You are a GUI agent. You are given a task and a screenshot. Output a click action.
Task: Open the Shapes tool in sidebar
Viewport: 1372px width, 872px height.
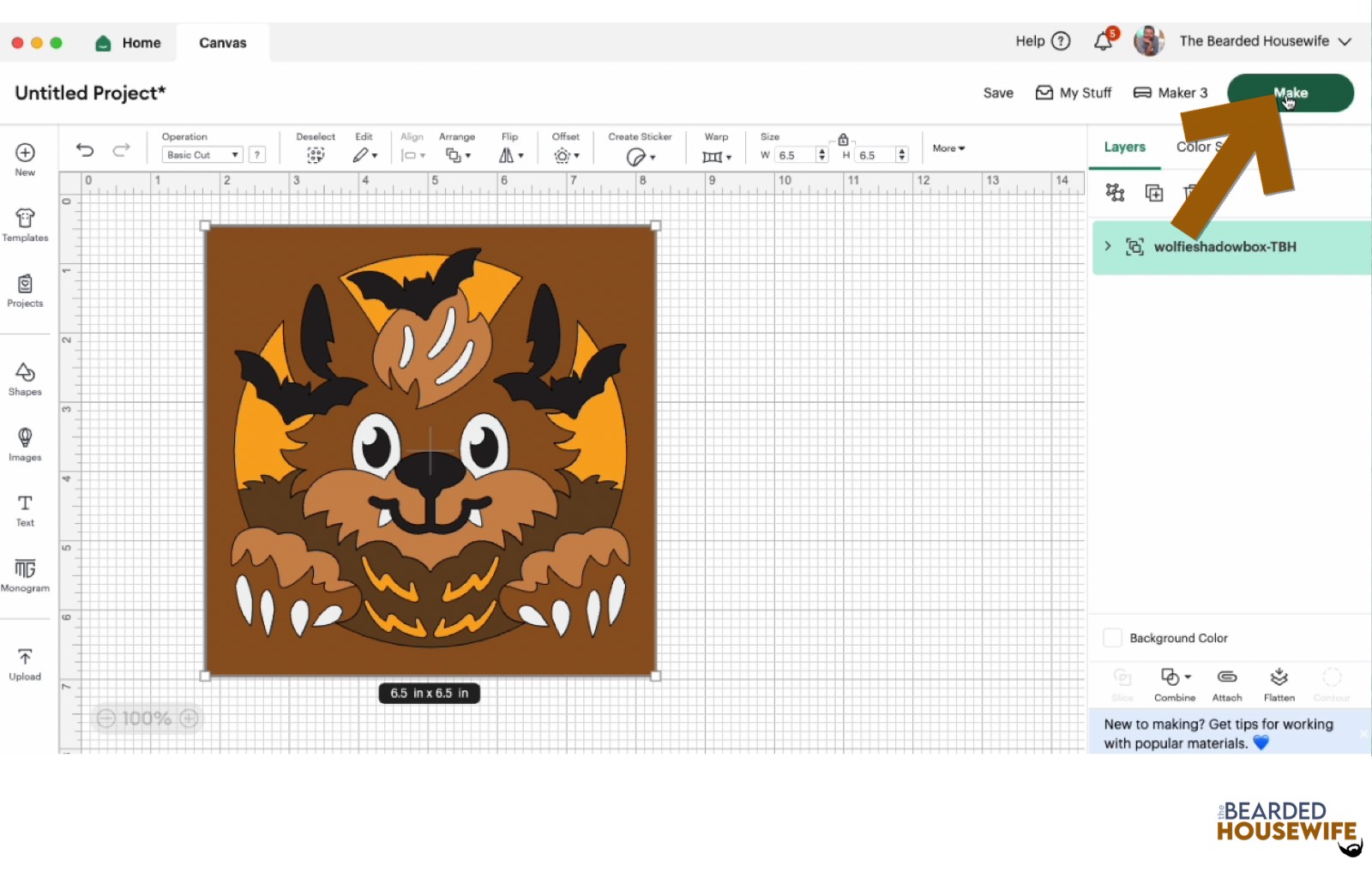[x=25, y=378]
